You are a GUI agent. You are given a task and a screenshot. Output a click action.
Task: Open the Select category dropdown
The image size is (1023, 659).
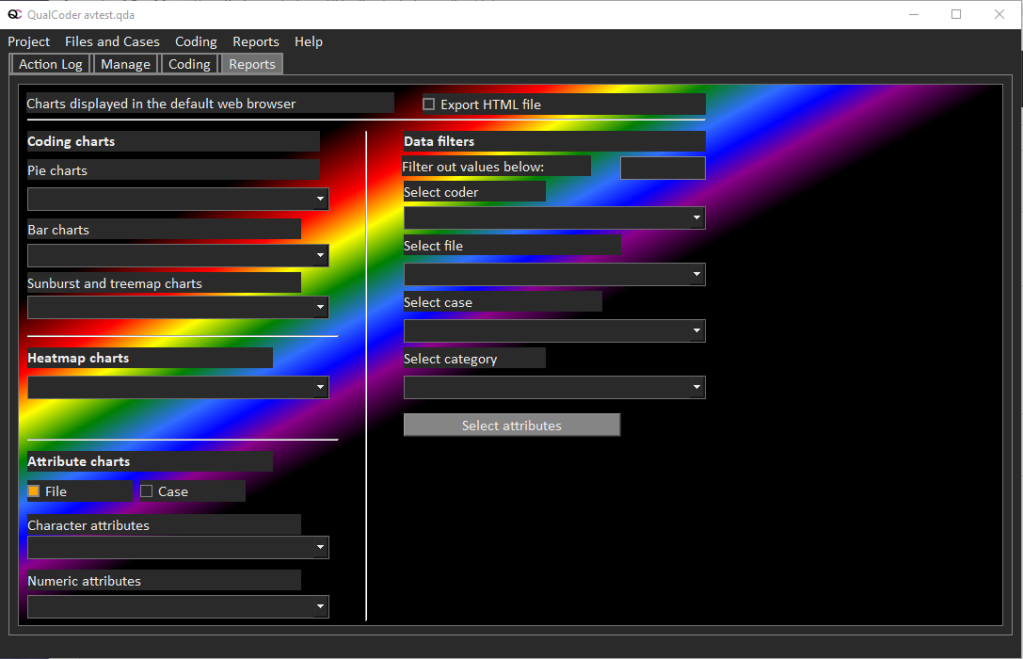[554, 387]
